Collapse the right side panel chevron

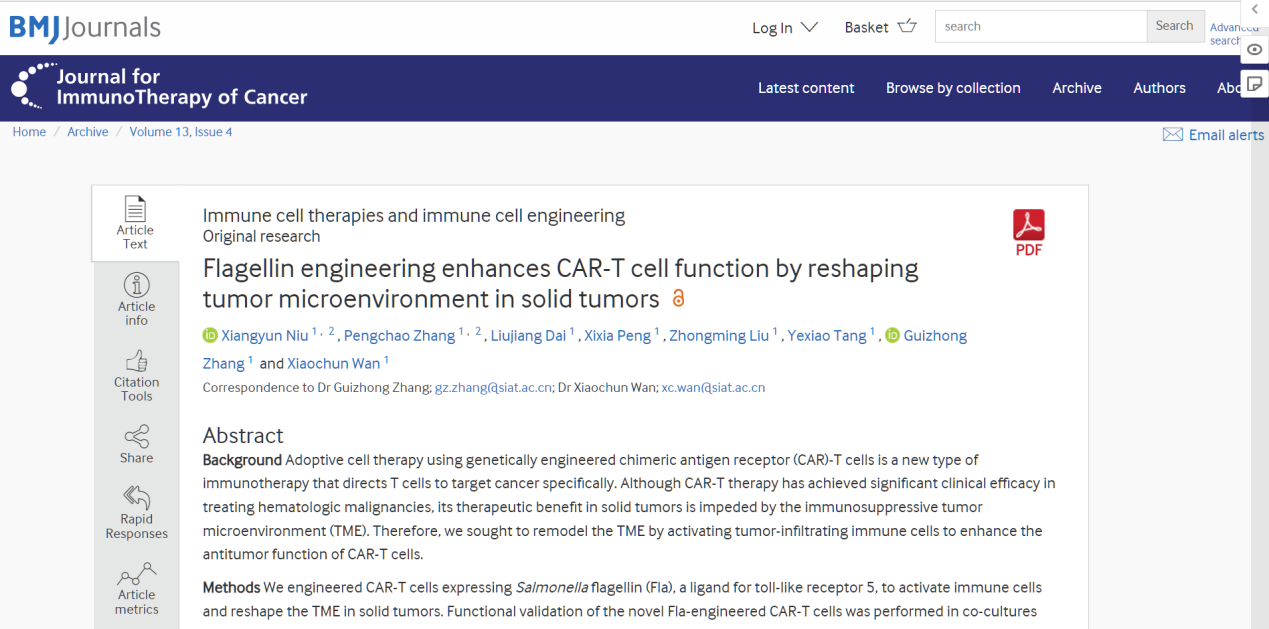pos(1255,9)
